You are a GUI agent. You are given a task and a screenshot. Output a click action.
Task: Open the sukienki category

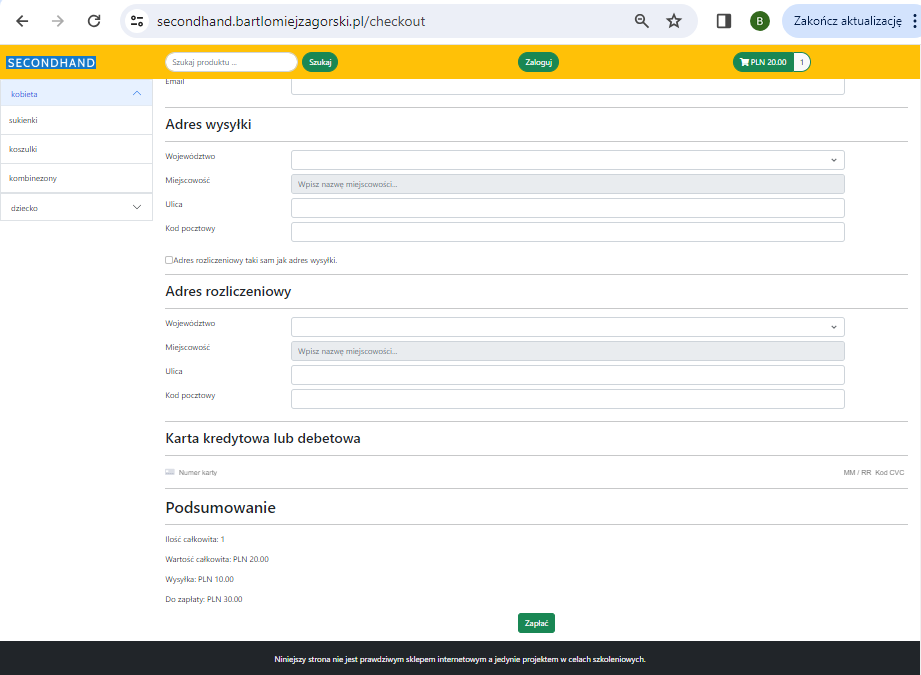click(76, 120)
